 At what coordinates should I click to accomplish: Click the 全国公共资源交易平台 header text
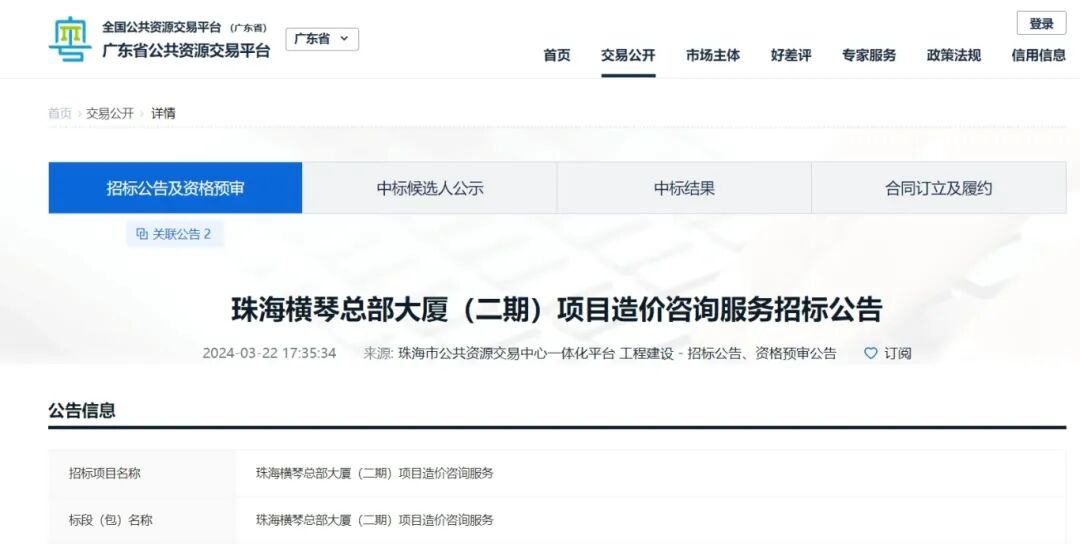pos(161,28)
